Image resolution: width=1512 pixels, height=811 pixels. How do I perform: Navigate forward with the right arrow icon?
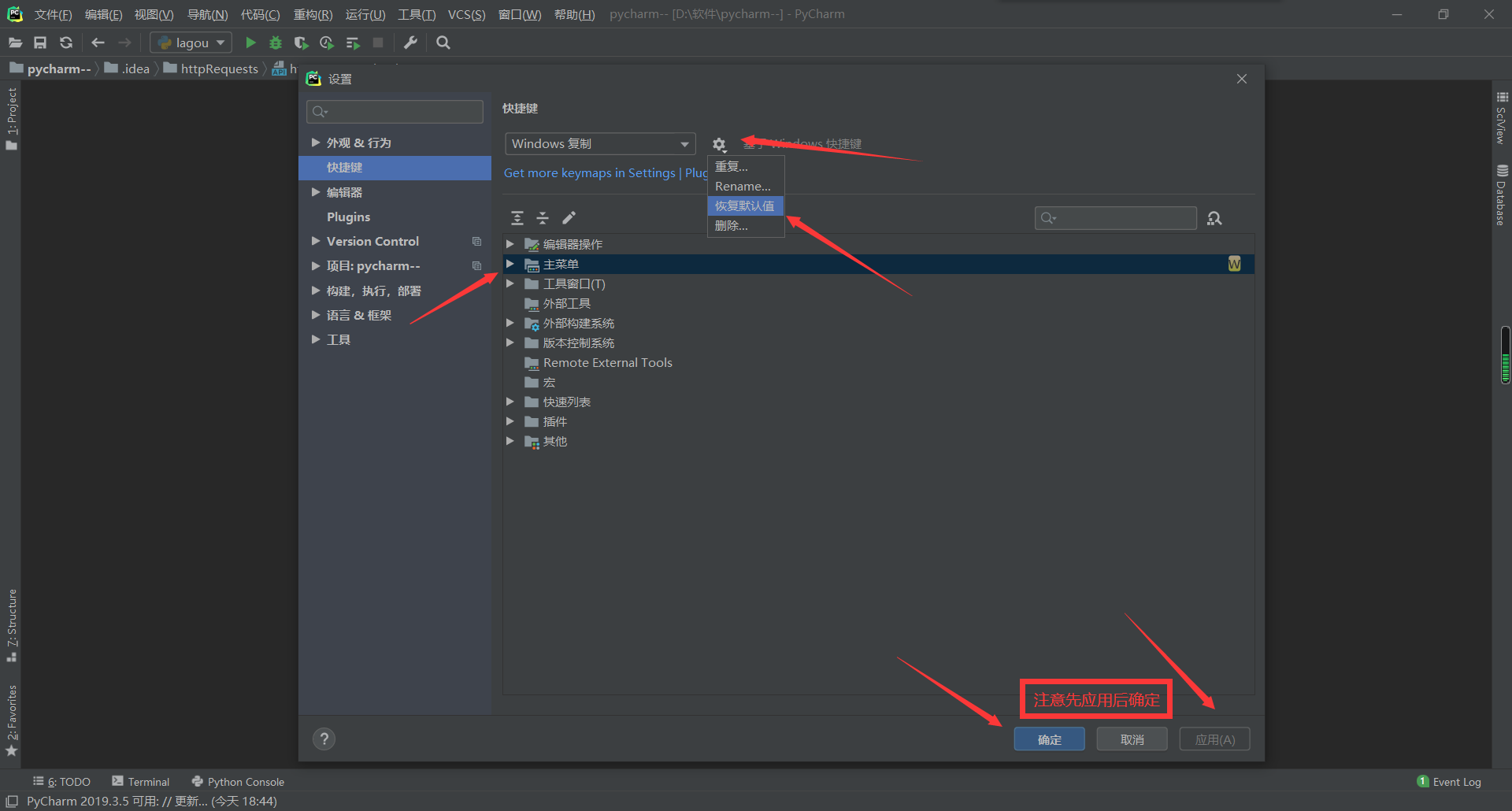coord(124,43)
